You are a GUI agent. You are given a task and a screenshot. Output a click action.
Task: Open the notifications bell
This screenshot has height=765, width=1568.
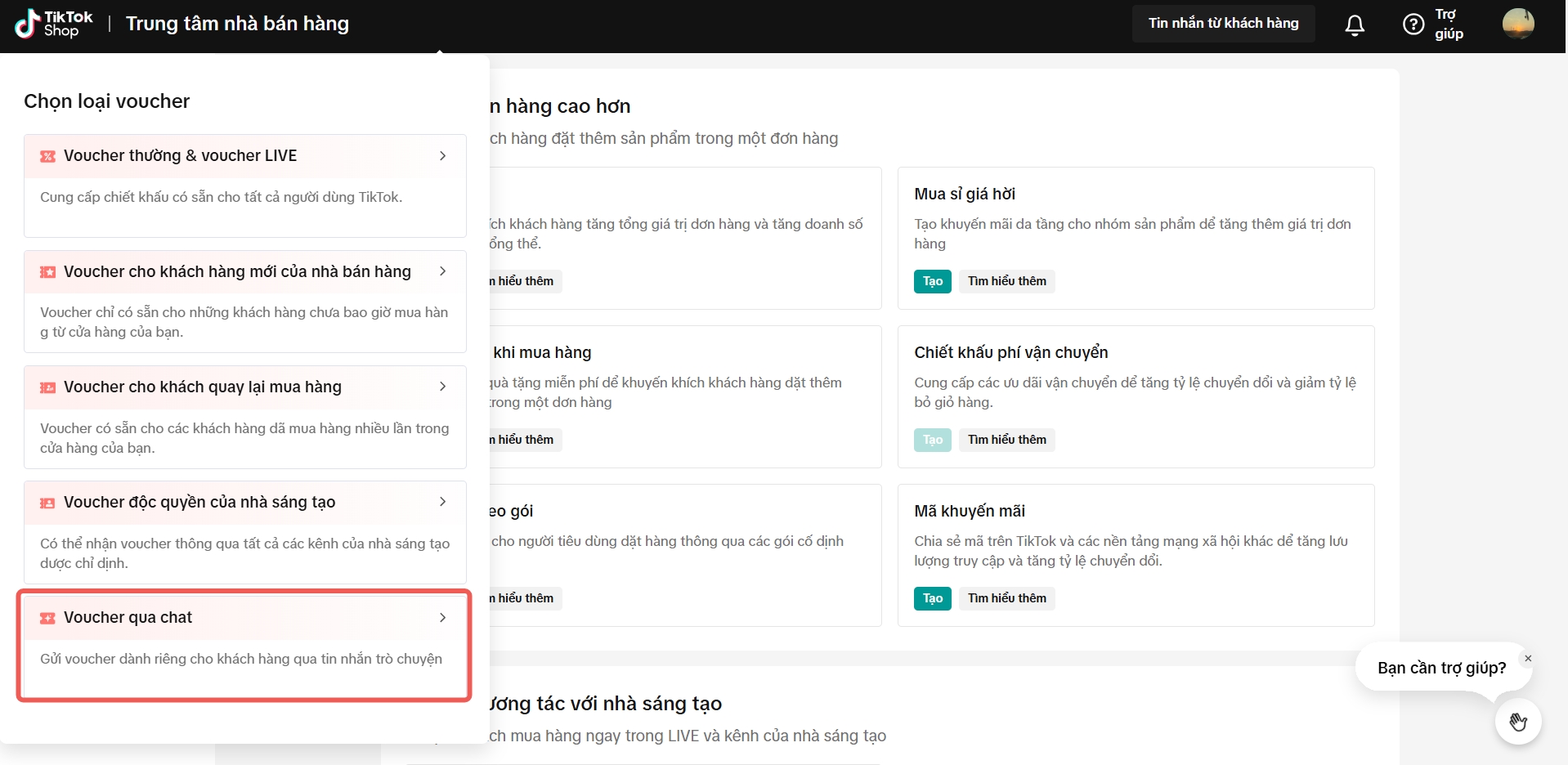click(1355, 25)
